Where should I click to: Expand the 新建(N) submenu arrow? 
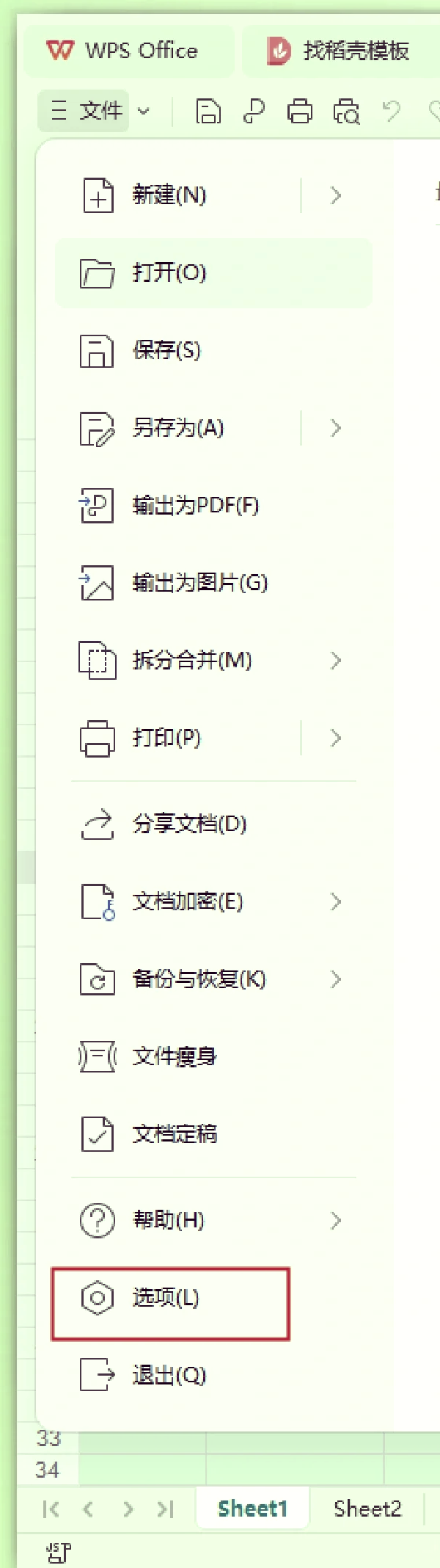pyautogui.click(x=335, y=195)
